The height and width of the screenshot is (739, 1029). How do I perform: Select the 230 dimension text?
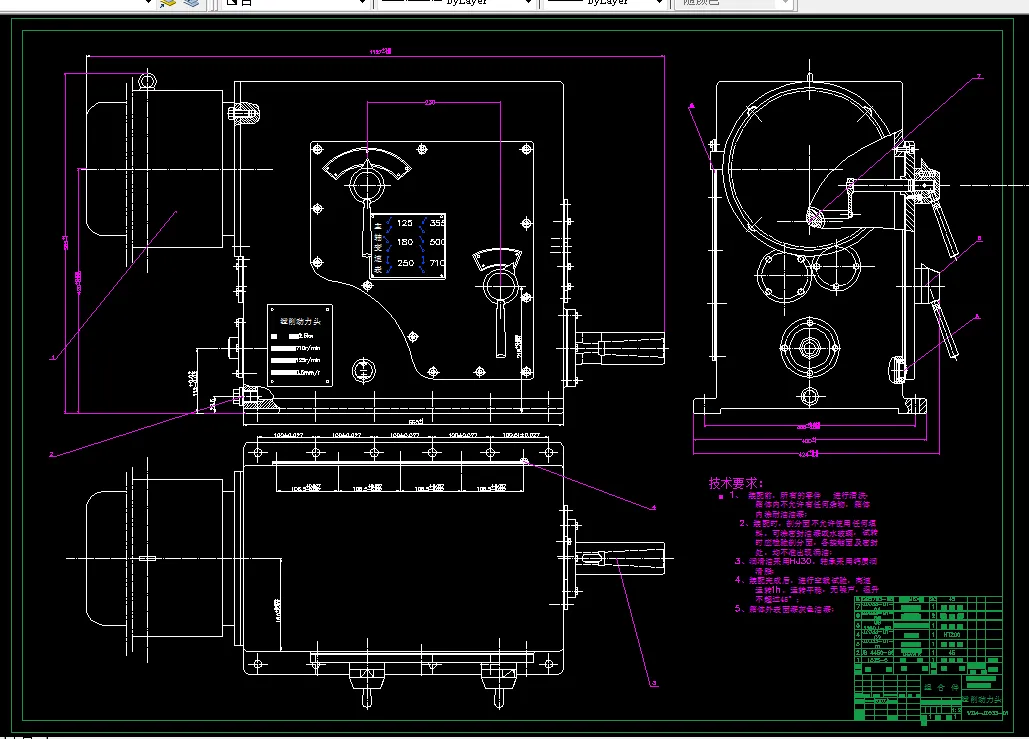click(x=430, y=102)
